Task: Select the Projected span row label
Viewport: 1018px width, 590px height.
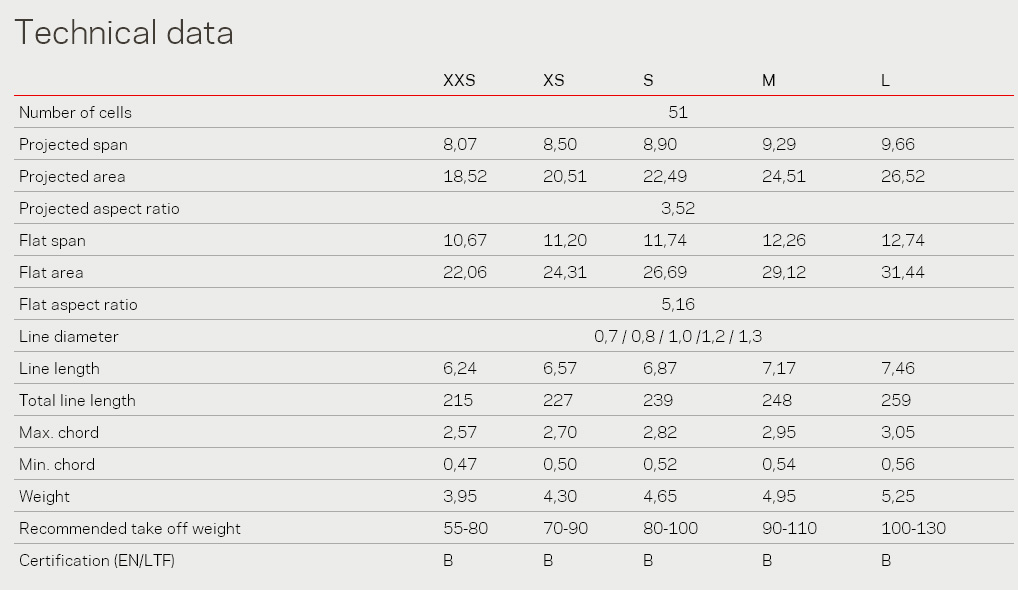Action: click(x=73, y=145)
